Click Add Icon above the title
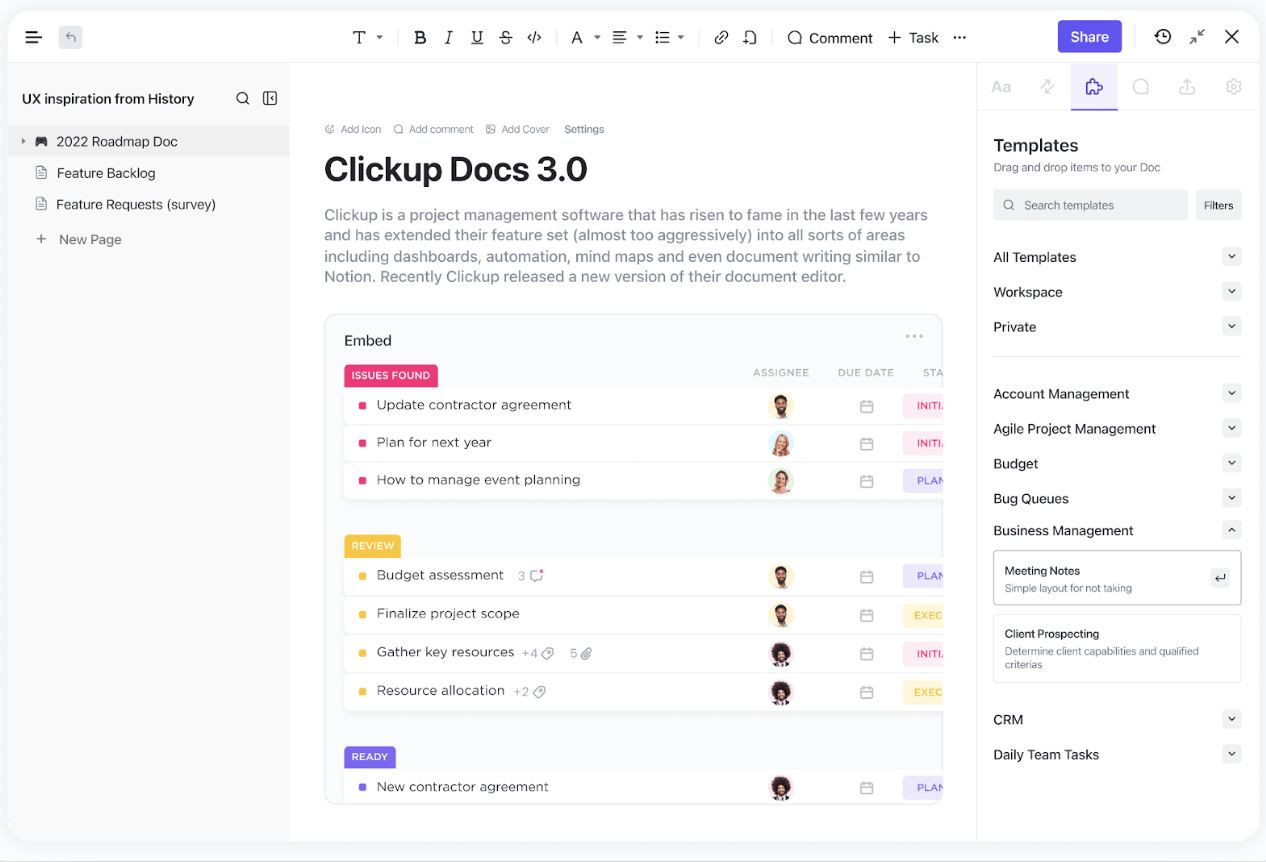 pos(353,129)
